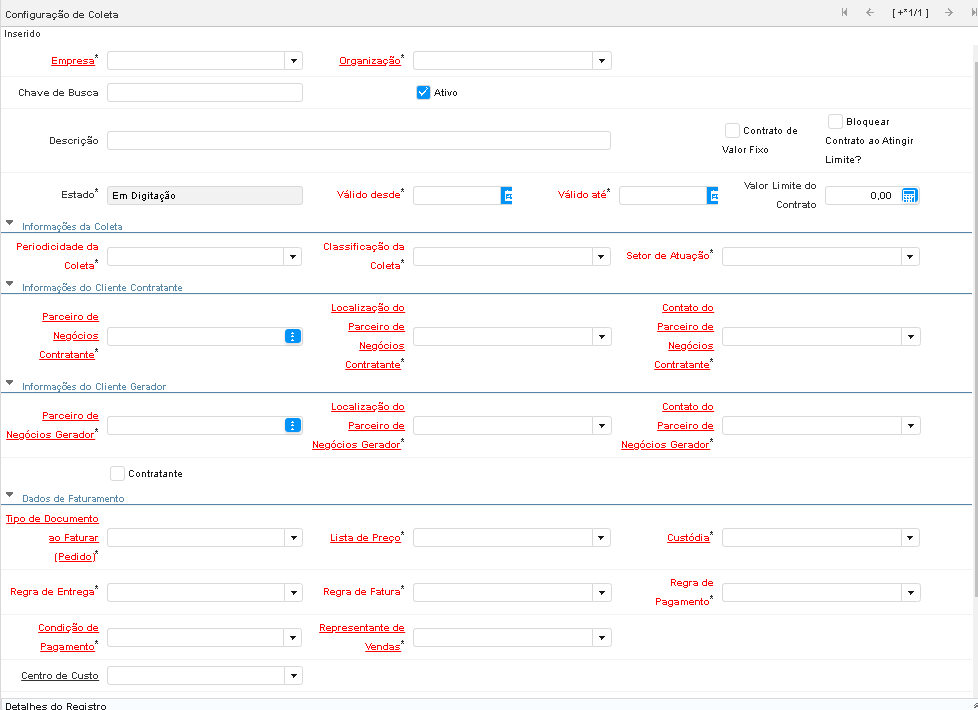
Task: Open calendar picker for Válido até
Action: tap(713, 196)
